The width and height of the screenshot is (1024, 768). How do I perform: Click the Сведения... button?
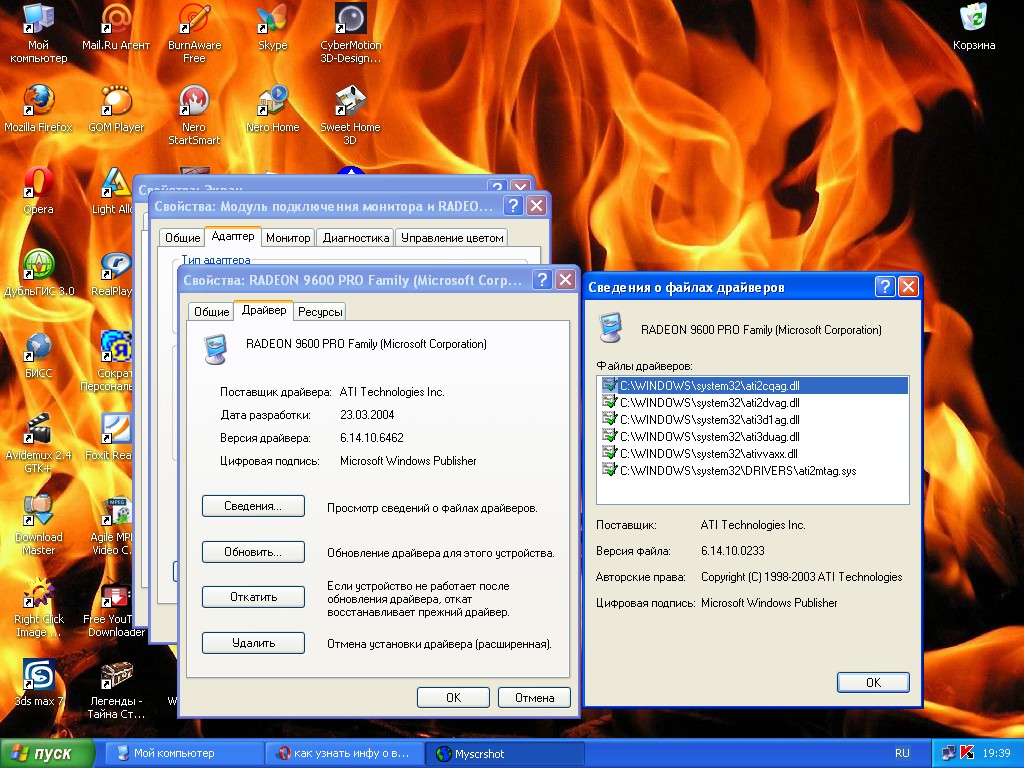point(253,506)
